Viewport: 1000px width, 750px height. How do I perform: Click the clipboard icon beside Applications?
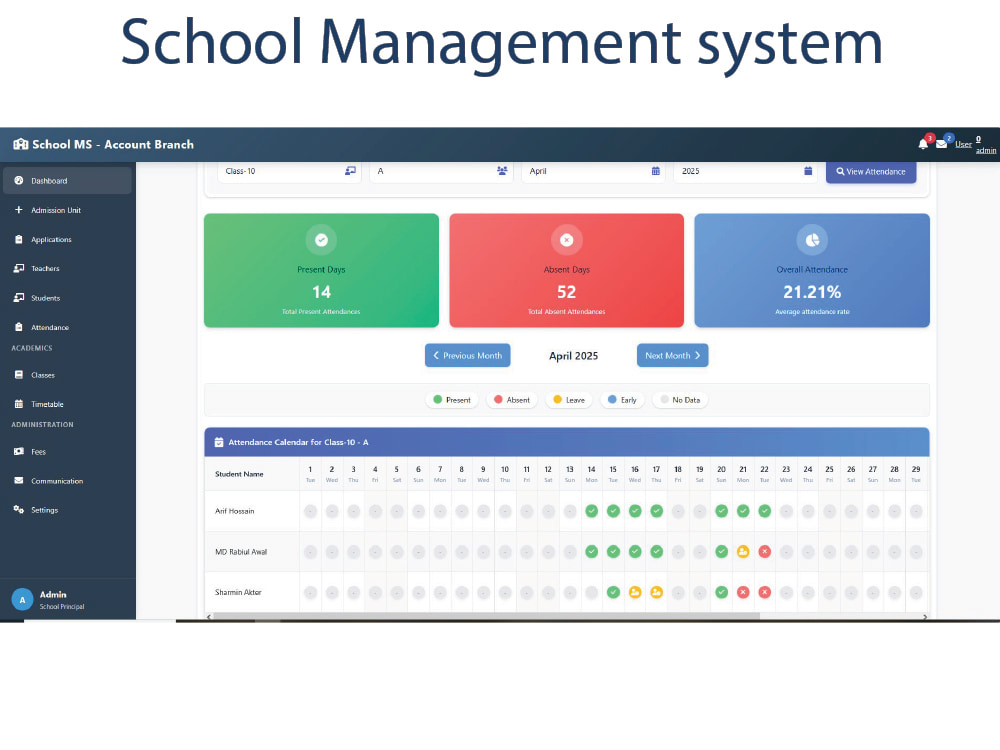(x=18, y=239)
